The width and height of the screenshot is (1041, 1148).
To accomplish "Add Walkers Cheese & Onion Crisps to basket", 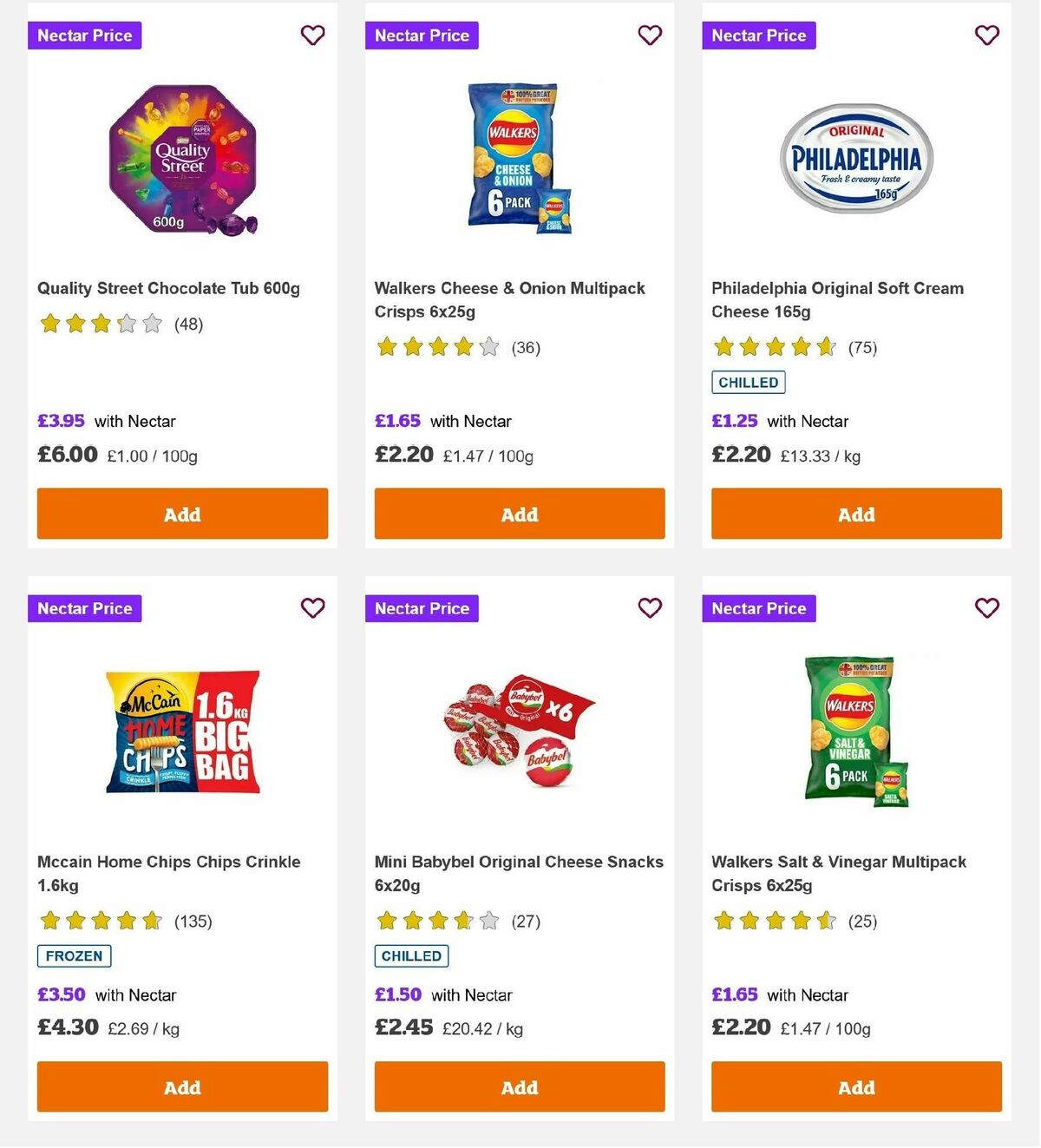I will (519, 514).
